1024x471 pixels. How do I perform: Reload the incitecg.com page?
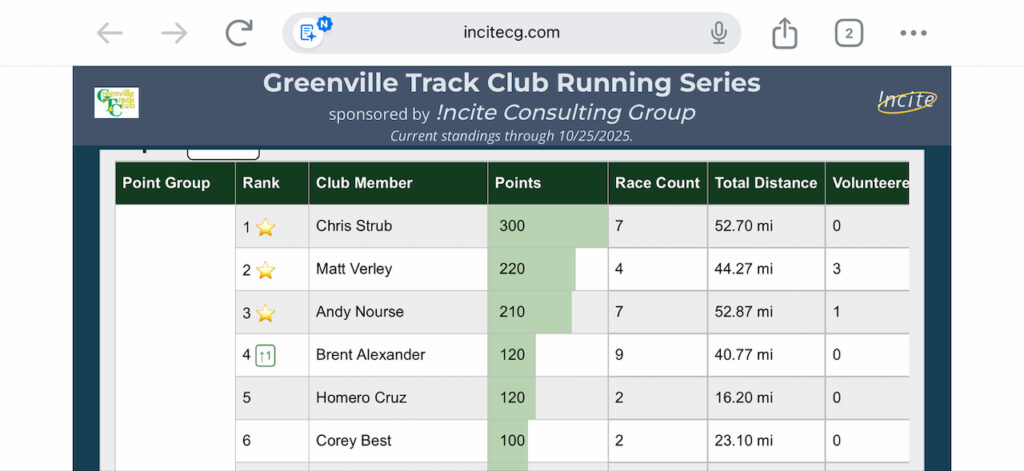239,33
